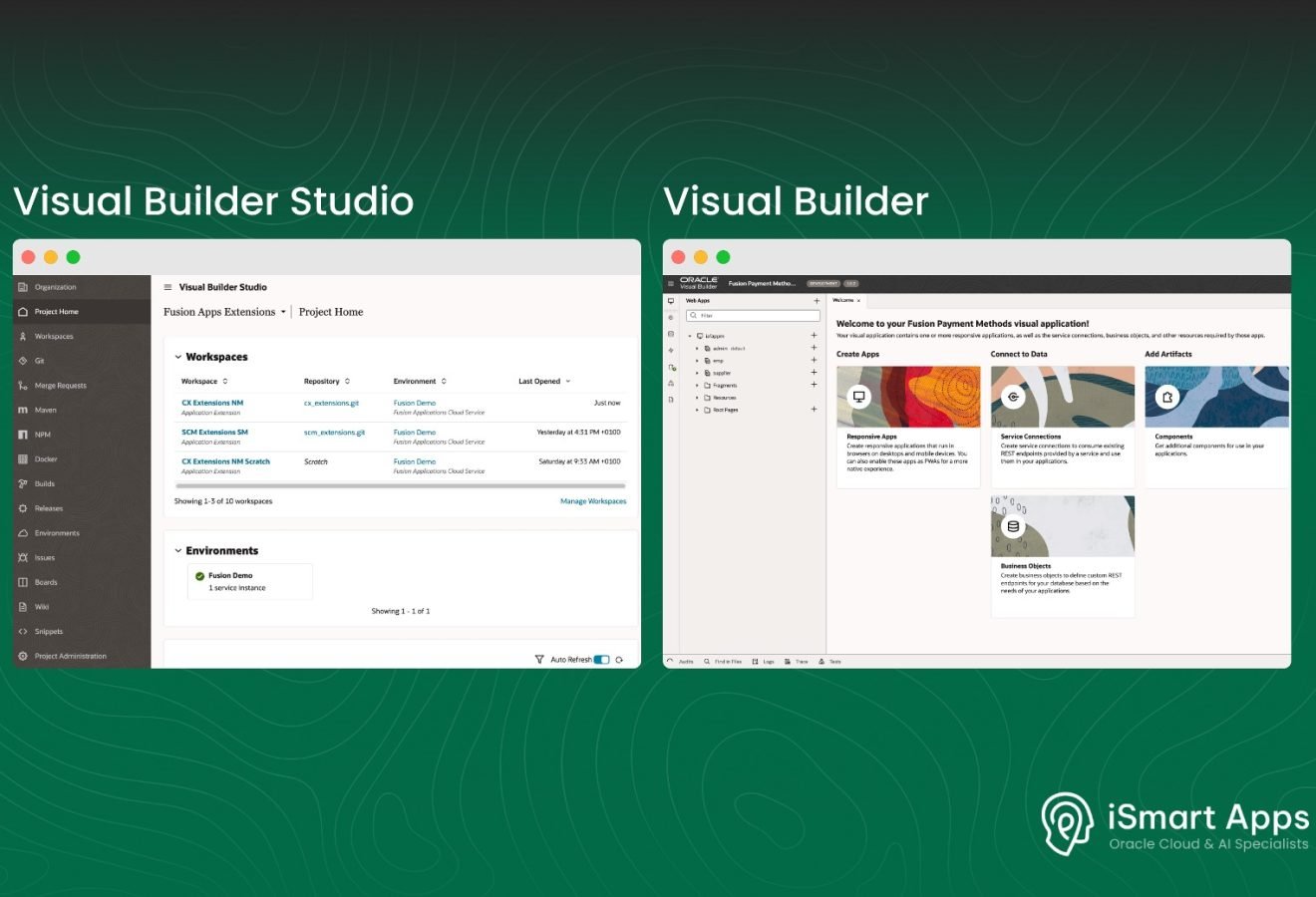Viewport: 1316px width, 897px height.
Task: Open scm_extensions.git repository link
Action: point(334,433)
